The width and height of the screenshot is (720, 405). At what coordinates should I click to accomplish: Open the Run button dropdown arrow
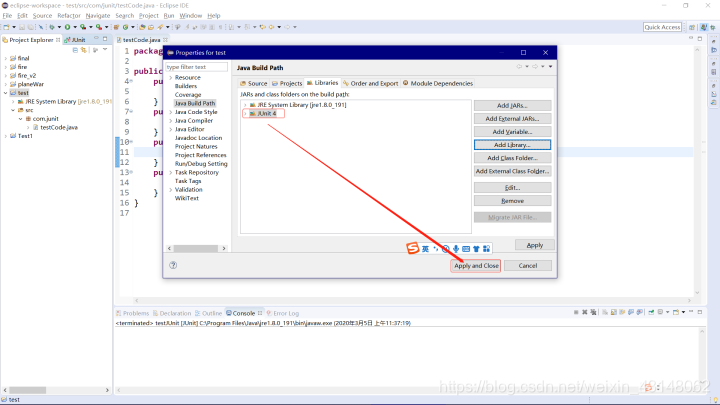point(75,27)
